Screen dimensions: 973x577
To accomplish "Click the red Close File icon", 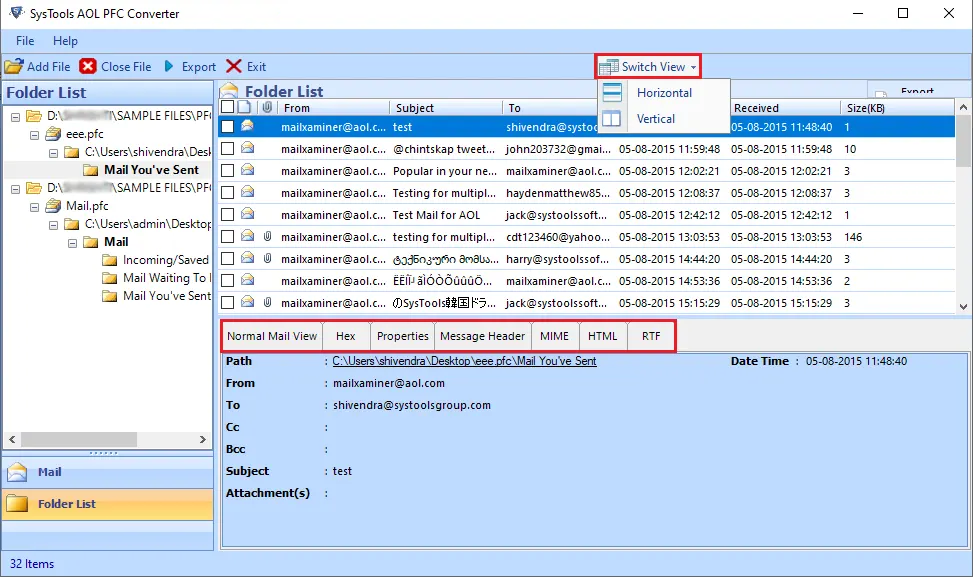I will coord(88,66).
